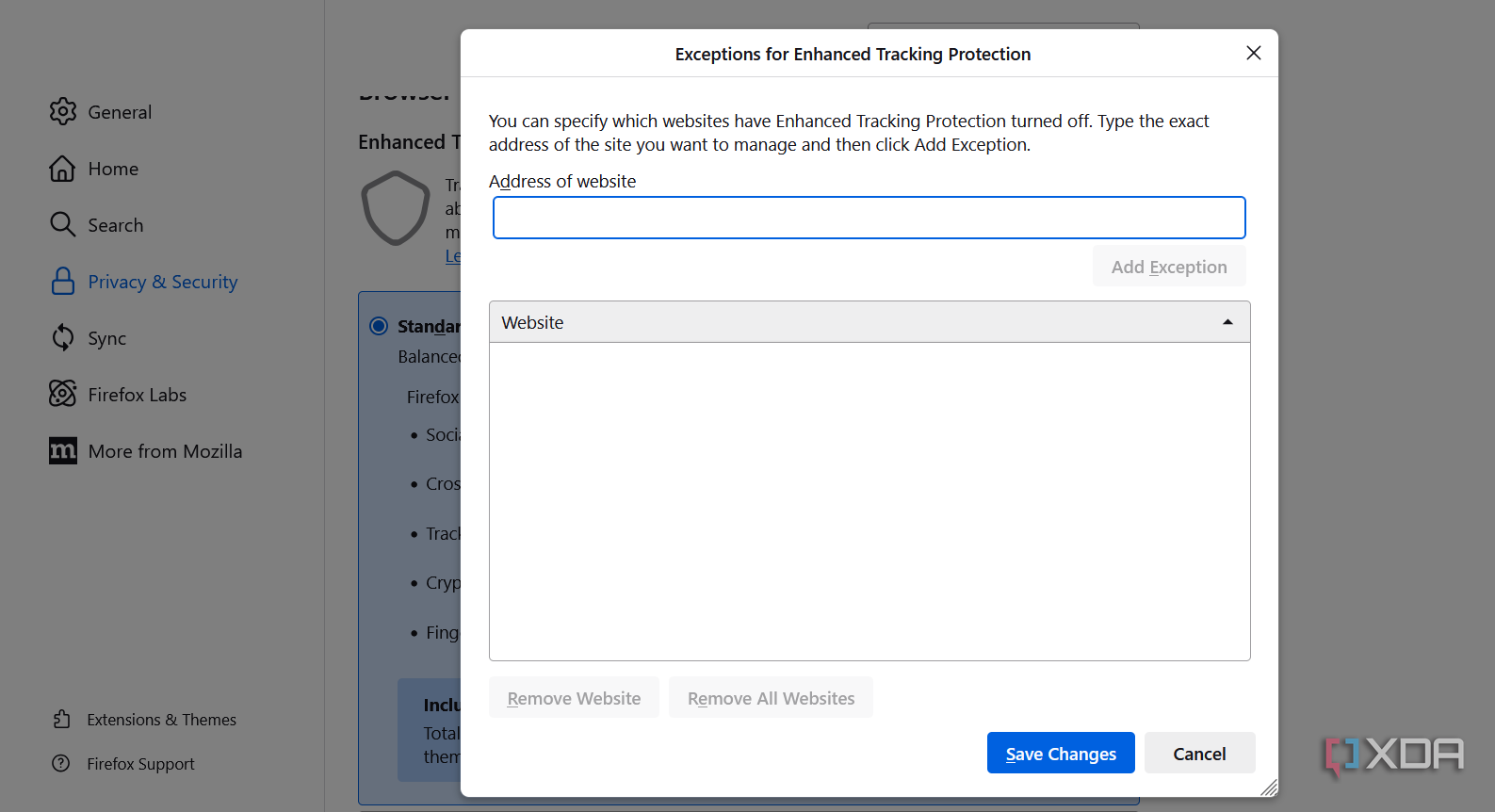Sort list by Website column arrow

click(x=1227, y=322)
